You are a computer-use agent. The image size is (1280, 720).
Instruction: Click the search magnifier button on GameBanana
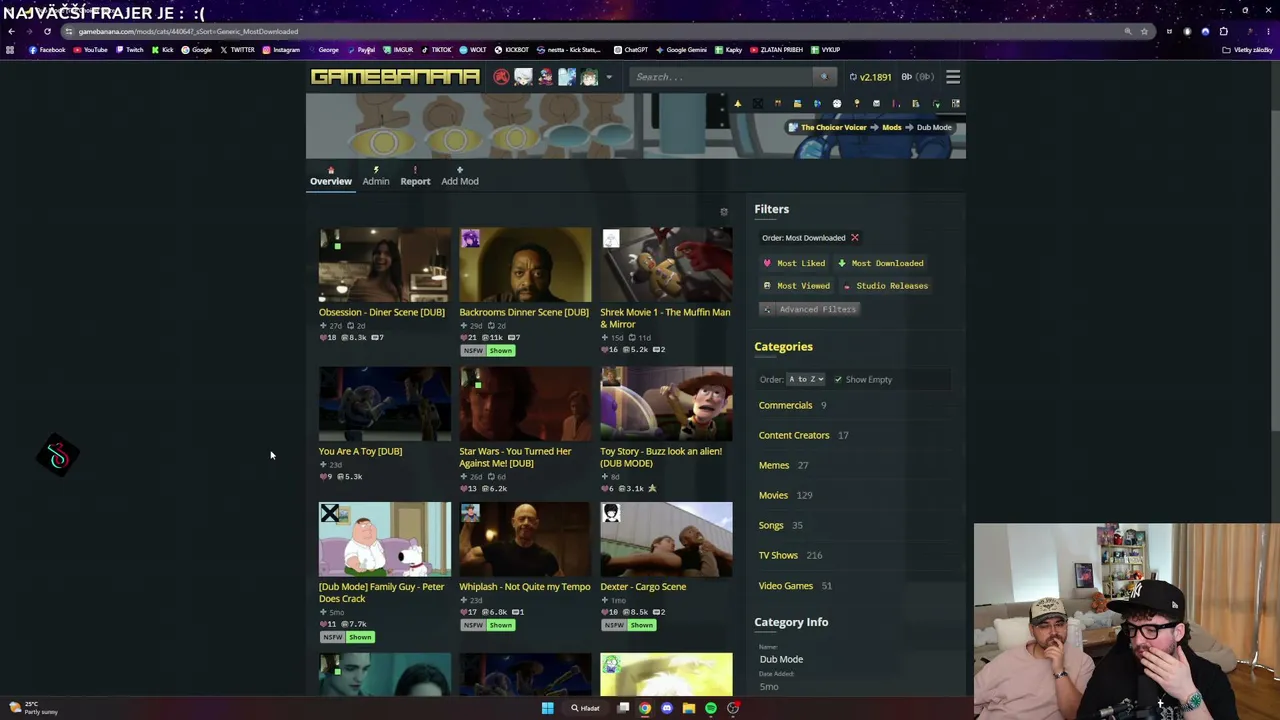point(824,77)
